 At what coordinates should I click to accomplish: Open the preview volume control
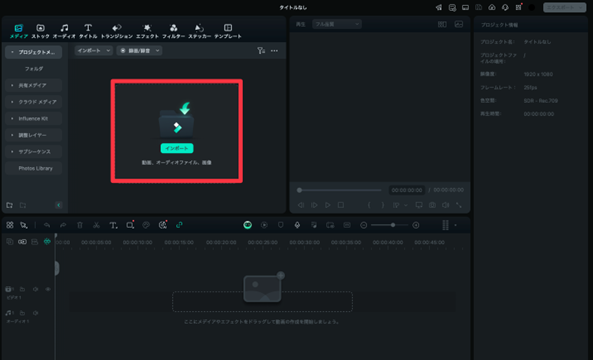[x=446, y=205]
